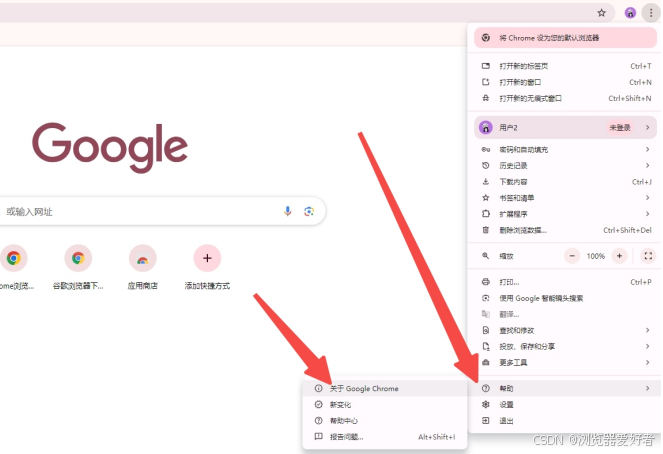Decrease zoom with the minus button
This screenshot has width=663, height=454.
tap(572, 256)
